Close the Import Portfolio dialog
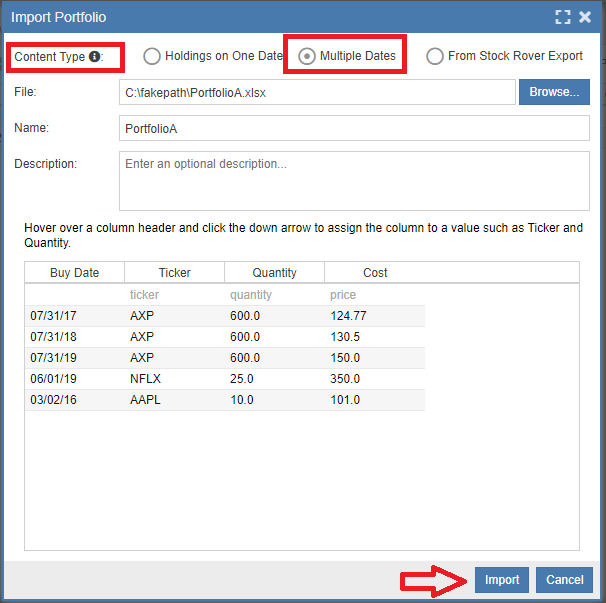This screenshot has height=603, width=606. (x=585, y=17)
